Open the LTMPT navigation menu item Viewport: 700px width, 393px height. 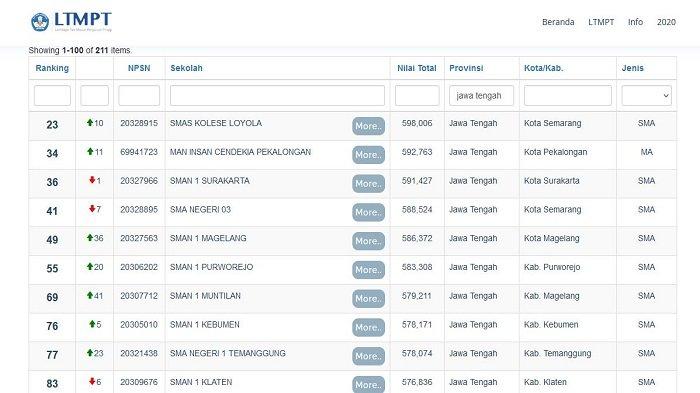pyautogui.click(x=601, y=22)
